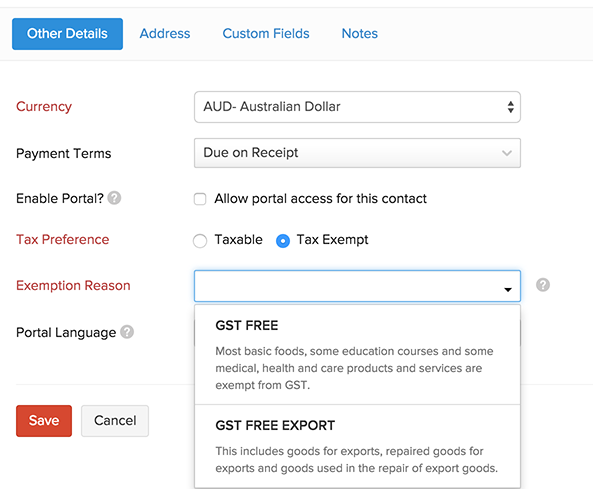
Task: Show help for Portal Language
Action: point(127,332)
